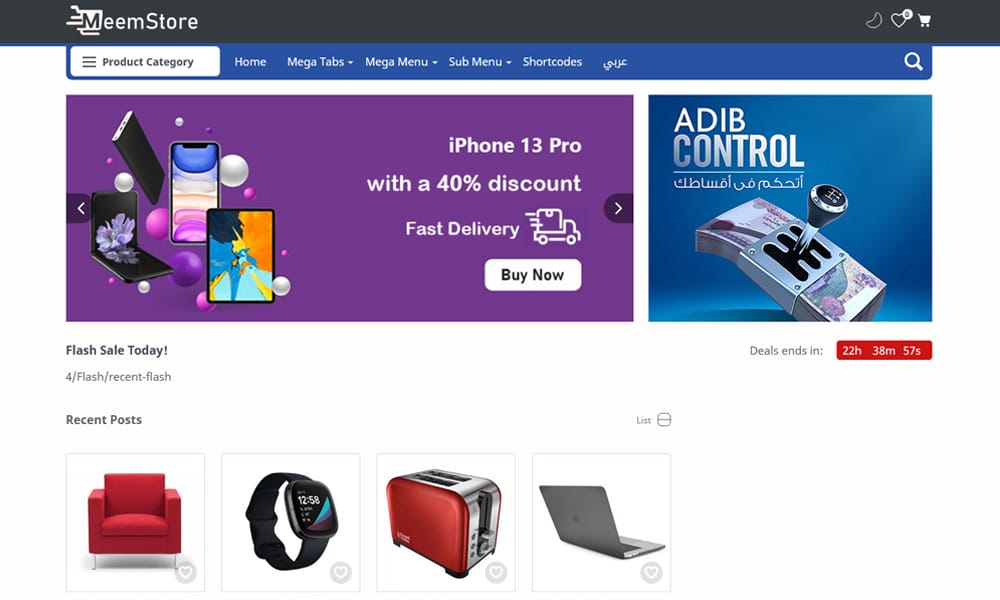Click the MeemStore logo

tap(132, 20)
